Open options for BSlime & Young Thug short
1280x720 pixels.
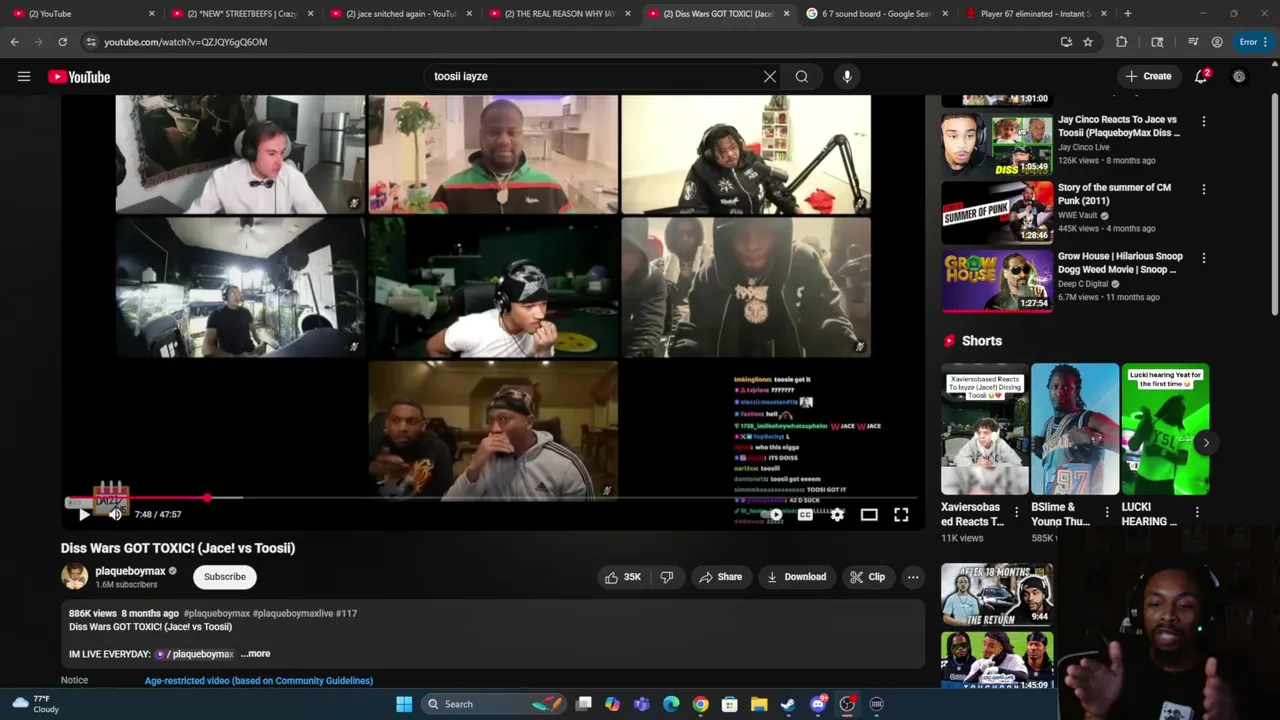[x=1106, y=512]
